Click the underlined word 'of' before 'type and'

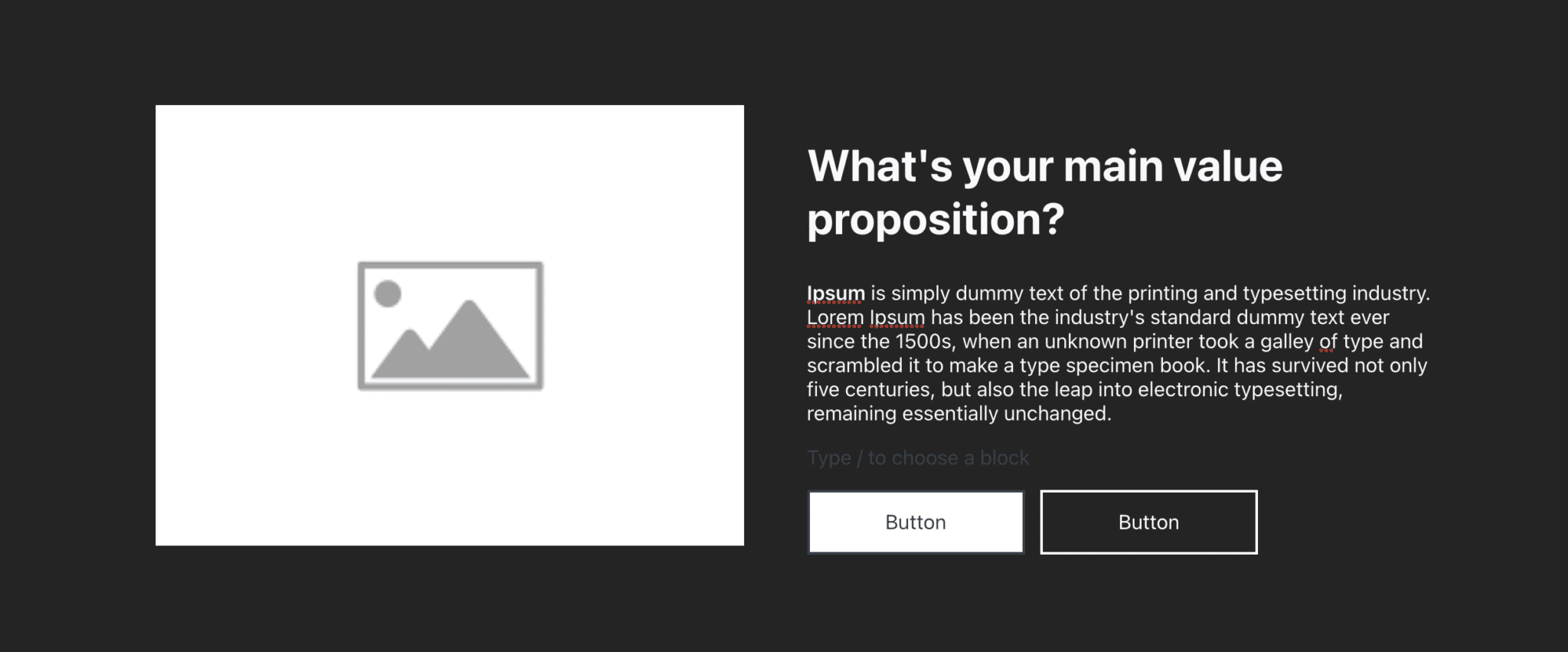tap(1328, 342)
